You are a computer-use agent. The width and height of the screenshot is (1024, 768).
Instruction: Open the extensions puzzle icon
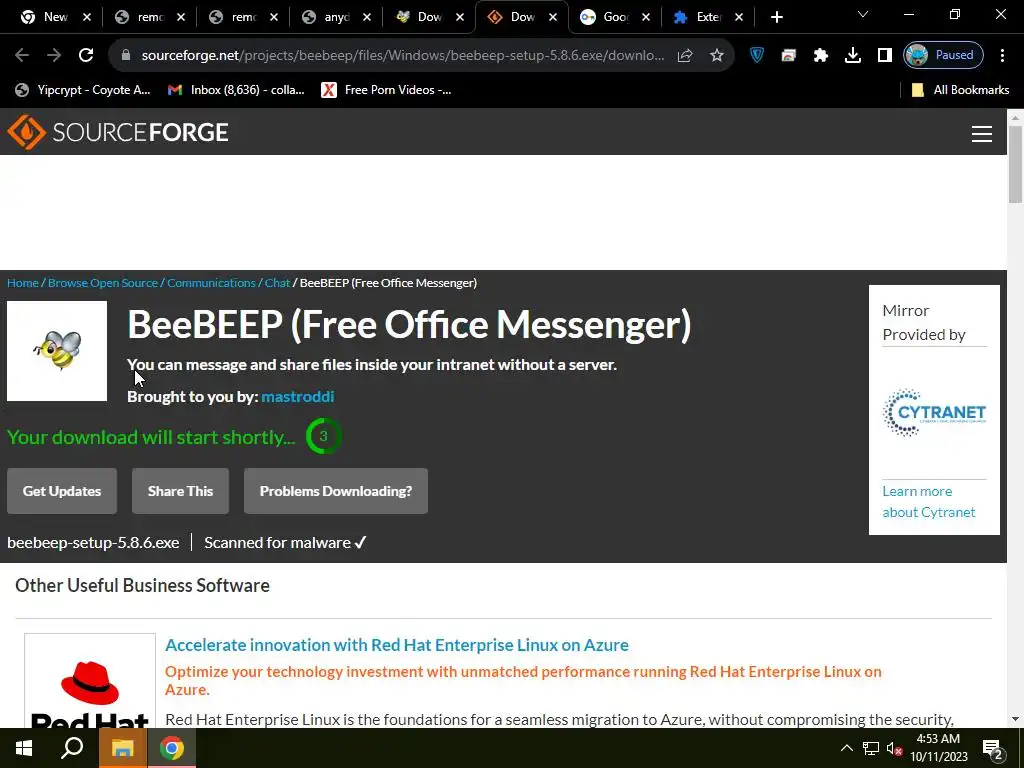click(821, 56)
